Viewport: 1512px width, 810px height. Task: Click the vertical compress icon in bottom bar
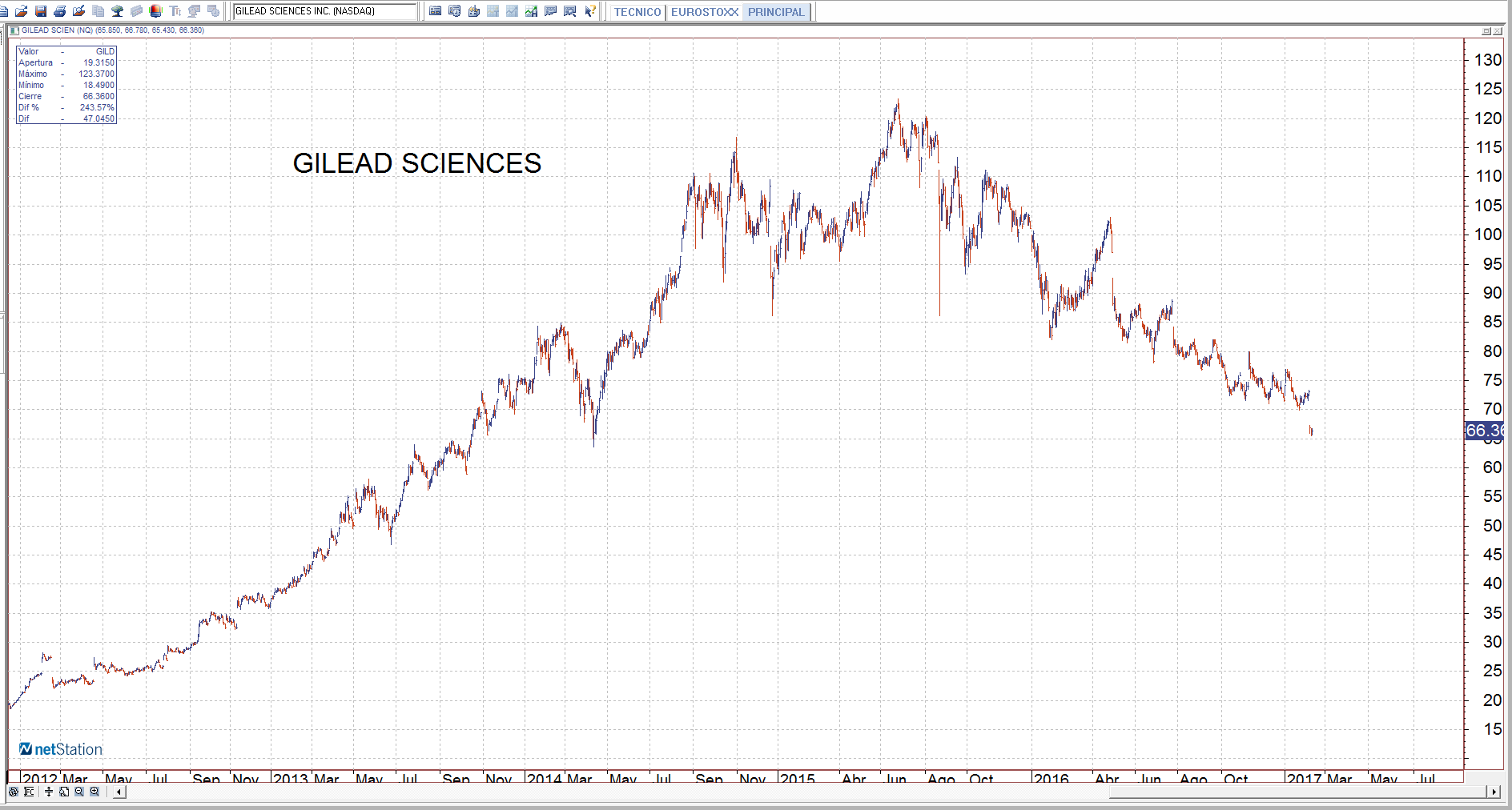coord(49,792)
